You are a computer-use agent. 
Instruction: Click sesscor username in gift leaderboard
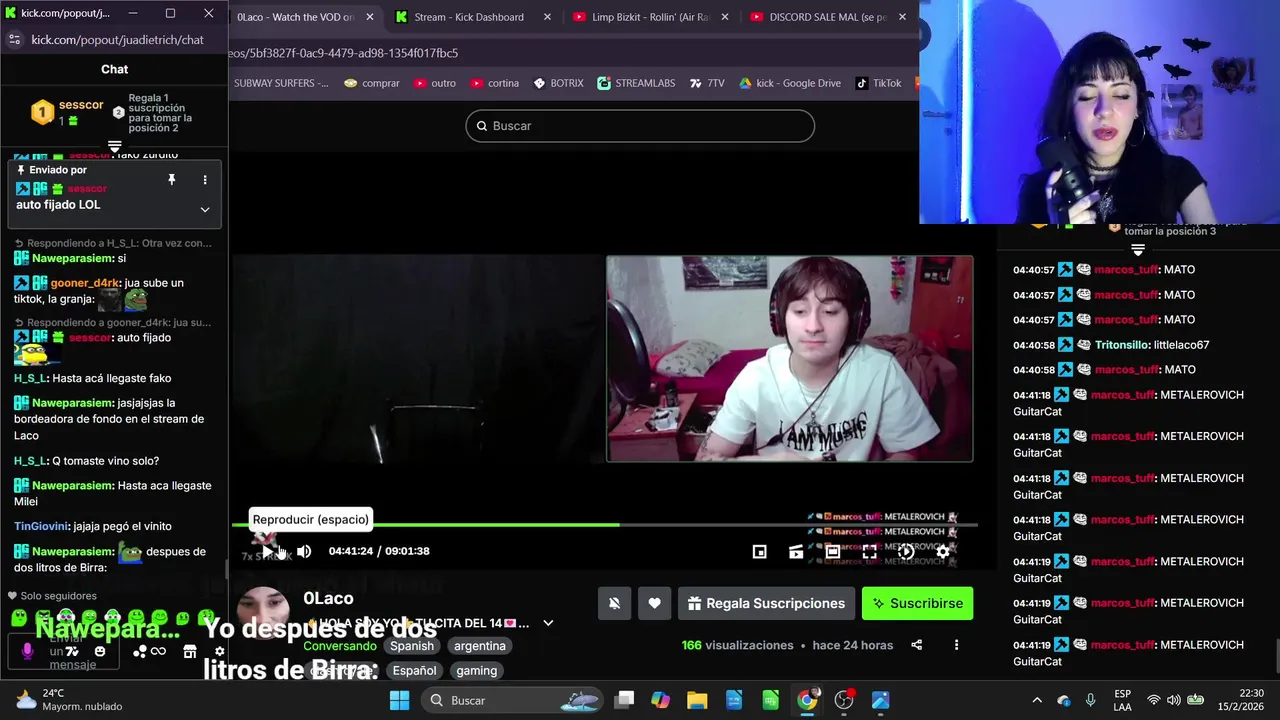coord(81,105)
